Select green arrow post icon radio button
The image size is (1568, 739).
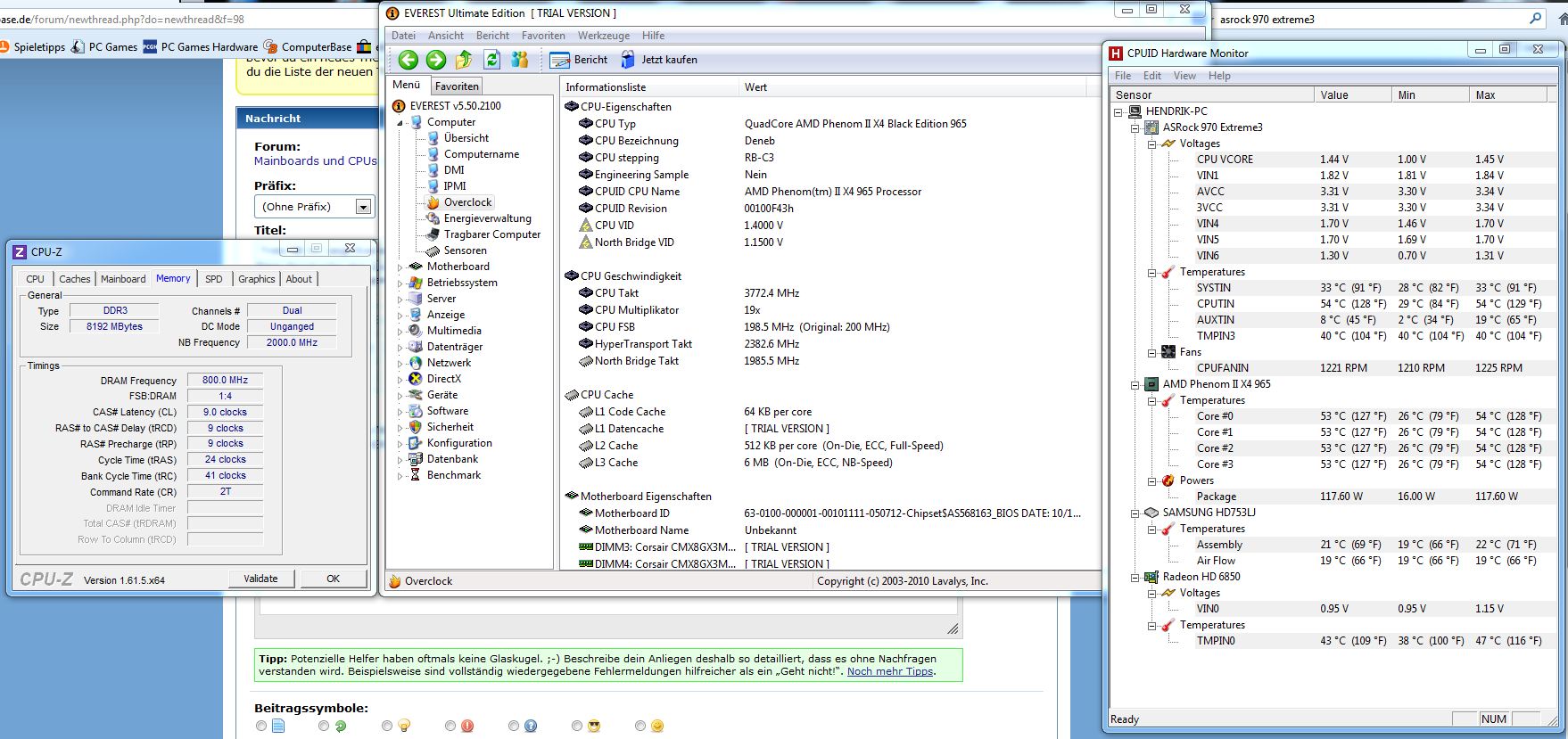(323, 727)
